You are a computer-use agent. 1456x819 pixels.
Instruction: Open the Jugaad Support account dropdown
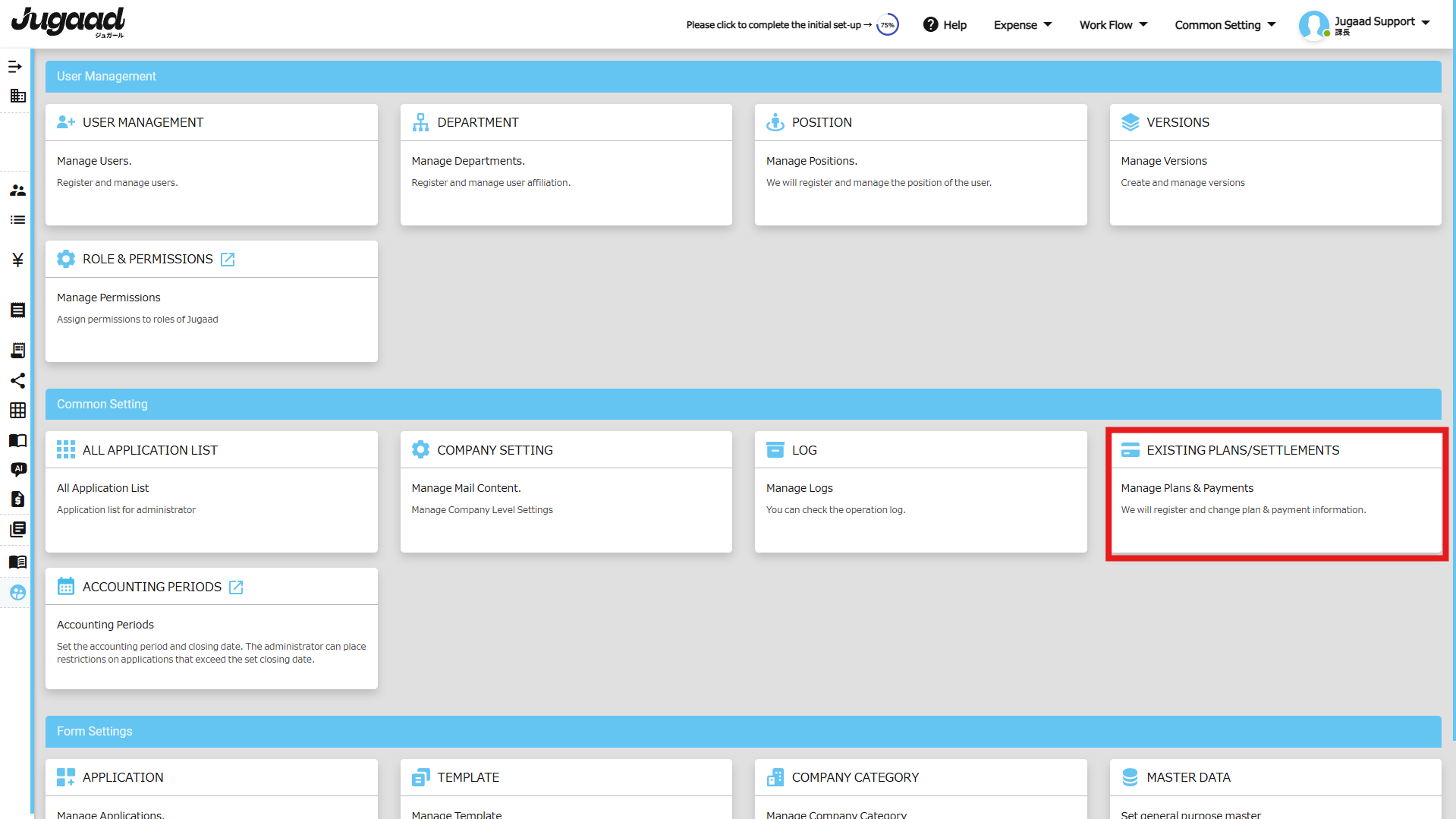(x=1426, y=23)
